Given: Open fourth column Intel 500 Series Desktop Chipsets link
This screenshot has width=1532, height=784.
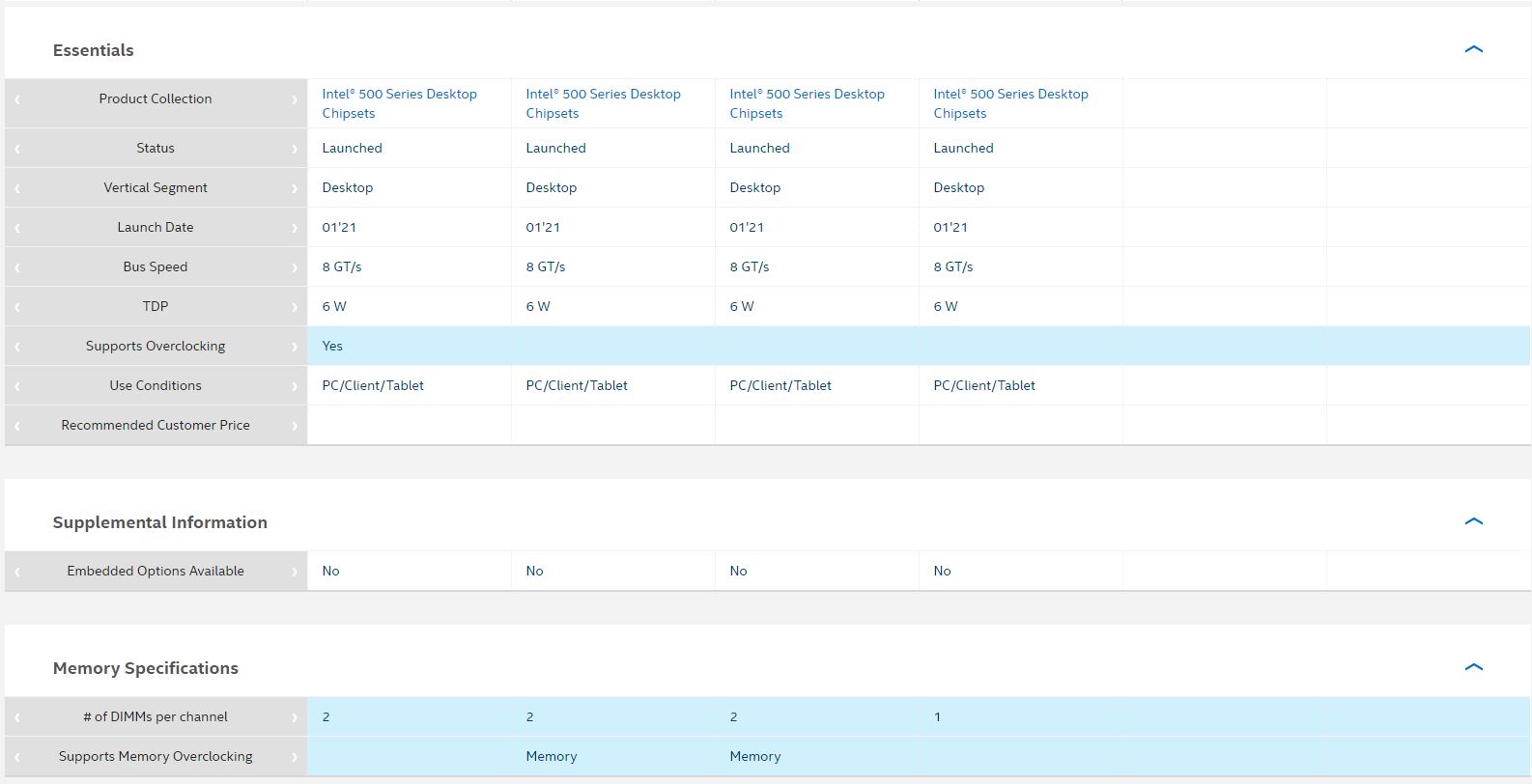Looking at the screenshot, I should coord(1010,103).
